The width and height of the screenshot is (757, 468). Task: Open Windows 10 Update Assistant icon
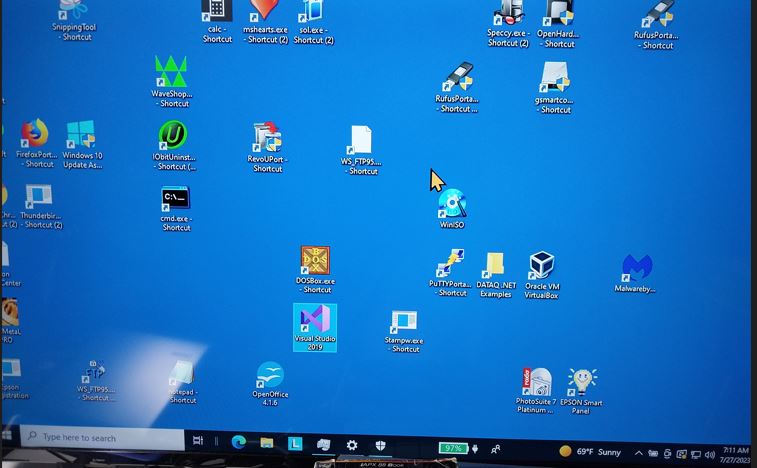pyautogui.click(x=82, y=144)
